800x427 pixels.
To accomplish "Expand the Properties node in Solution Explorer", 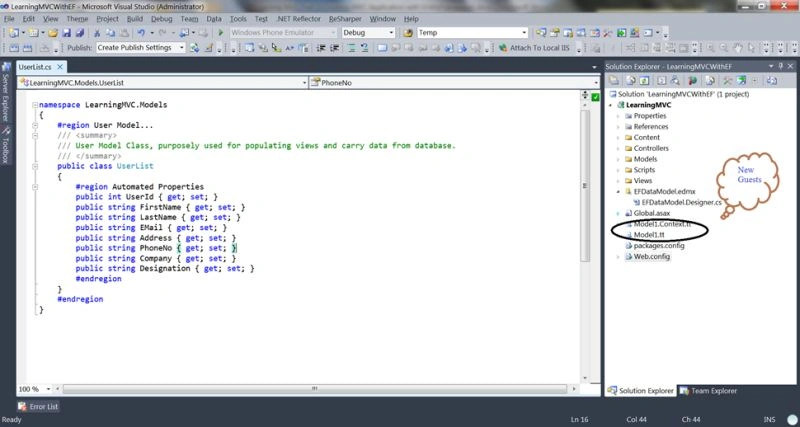I will (x=618, y=116).
